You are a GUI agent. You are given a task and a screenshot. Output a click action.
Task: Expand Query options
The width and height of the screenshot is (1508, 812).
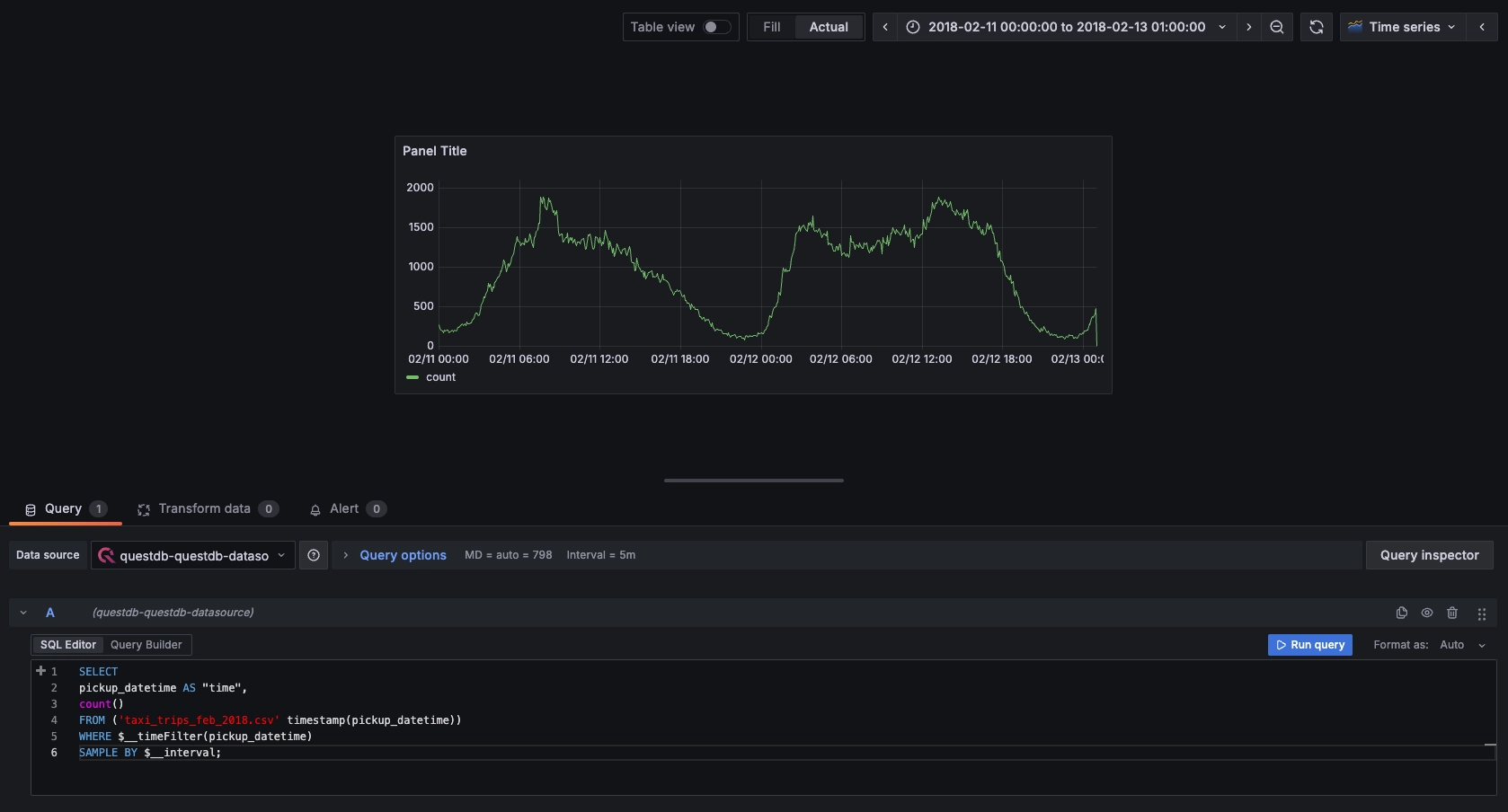[403, 555]
